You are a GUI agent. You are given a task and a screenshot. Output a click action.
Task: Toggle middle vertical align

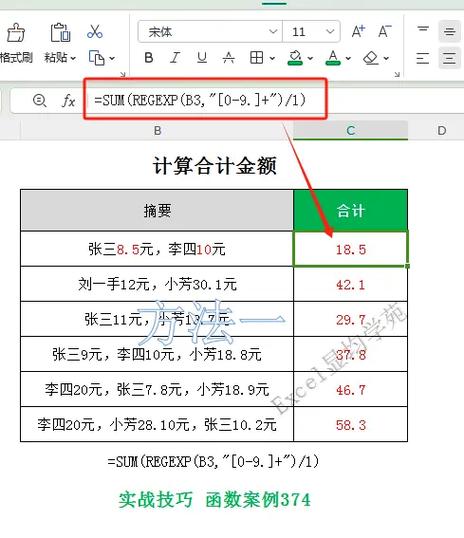tap(449, 32)
